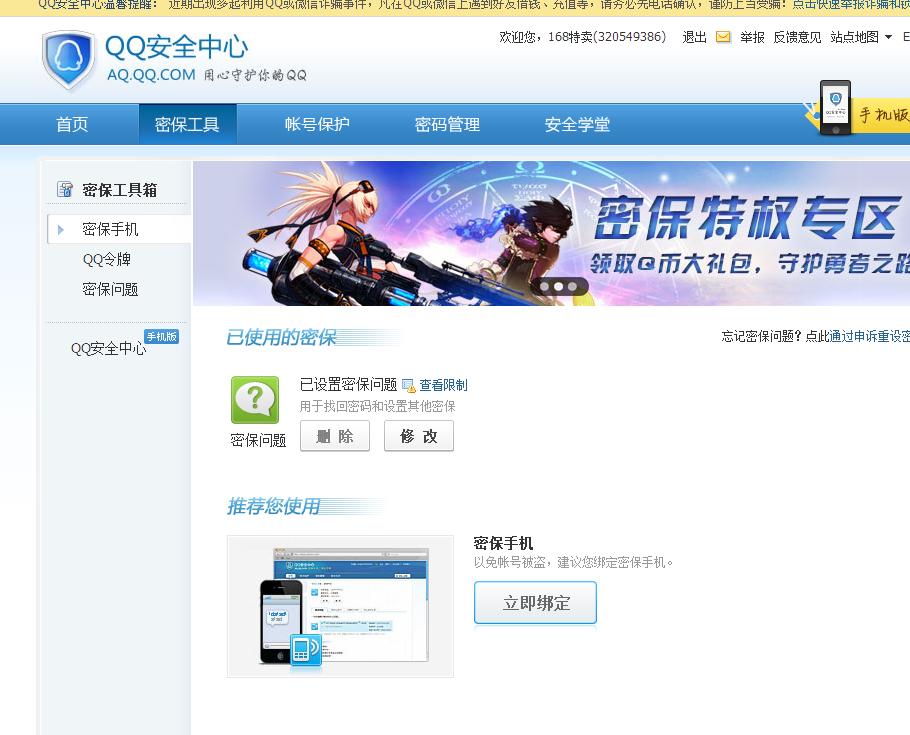Open the 帐号保护 navigation tab
The width and height of the screenshot is (910, 735).
(317, 124)
